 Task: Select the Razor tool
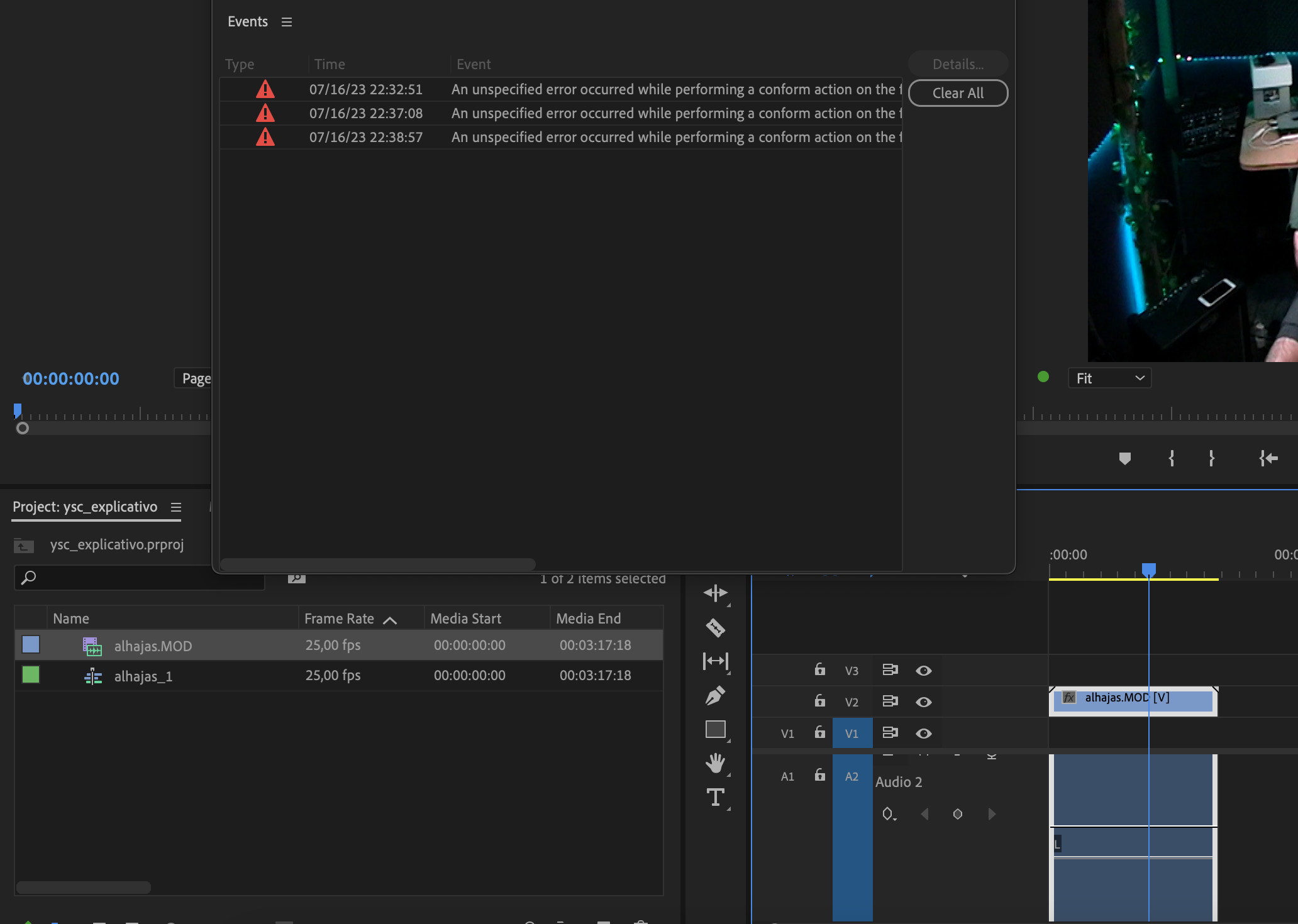pos(716,628)
